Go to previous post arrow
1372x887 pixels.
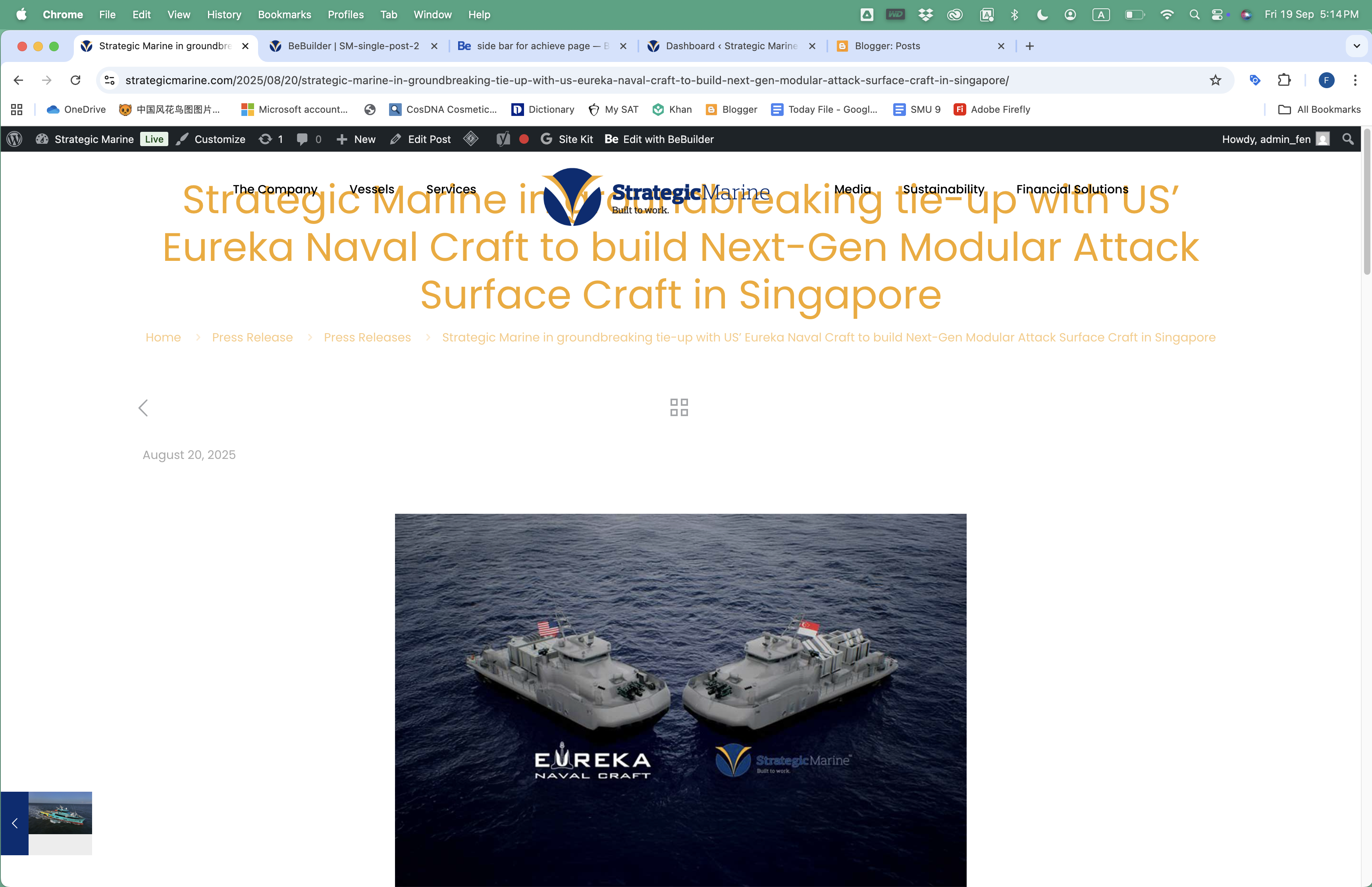[143, 408]
